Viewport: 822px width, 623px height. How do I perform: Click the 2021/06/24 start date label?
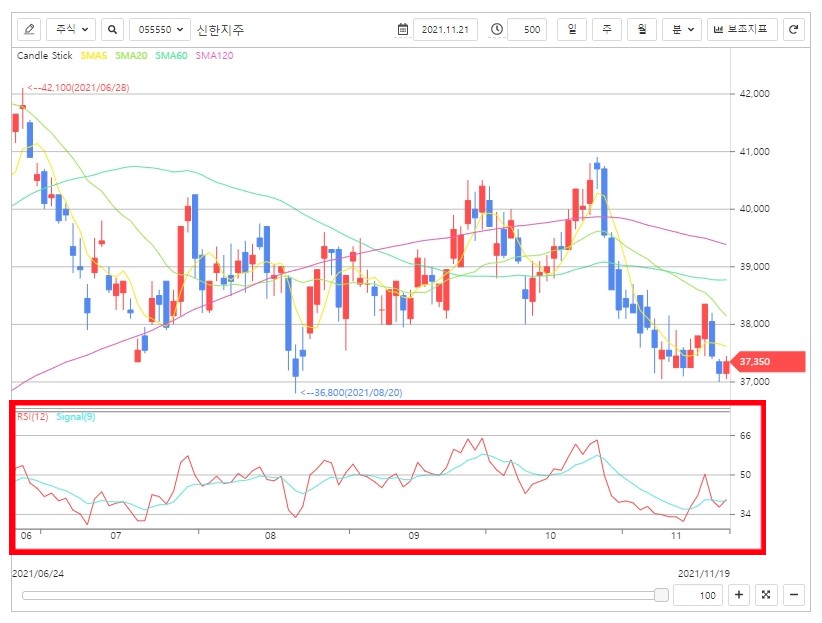click(x=38, y=574)
